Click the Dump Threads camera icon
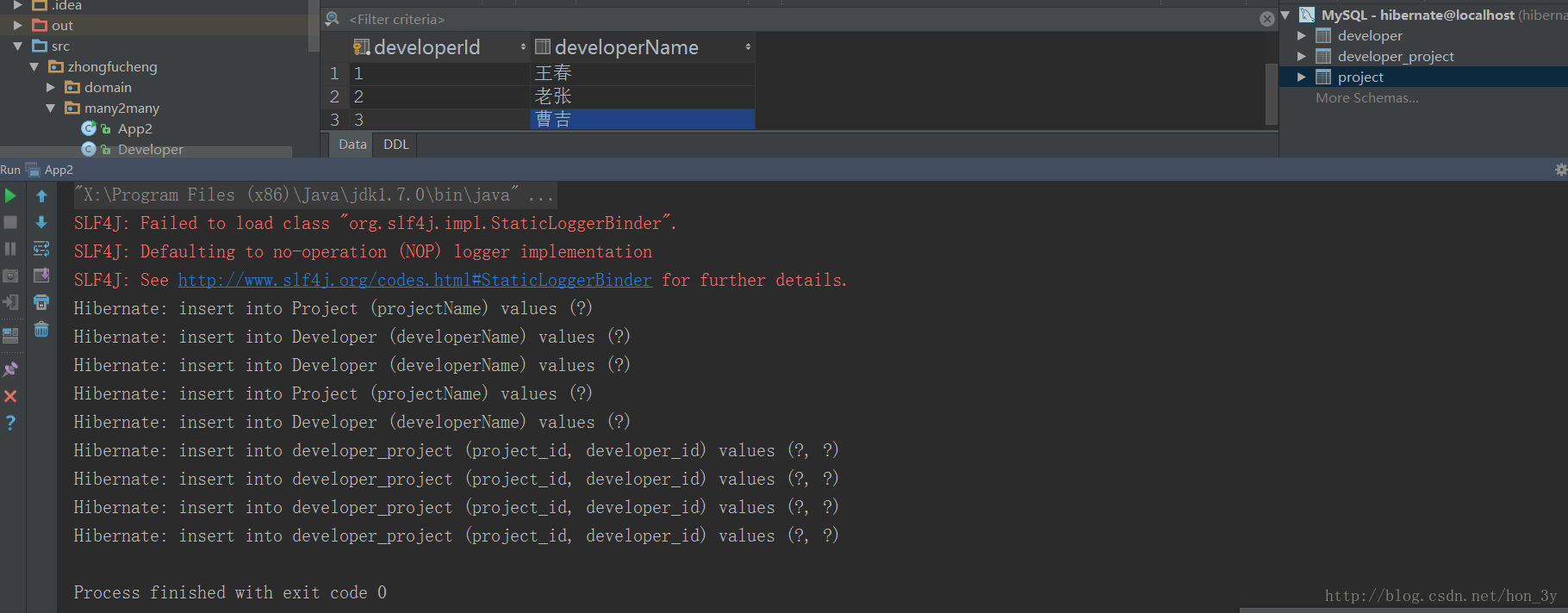1568x613 pixels. (x=10, y=276)
